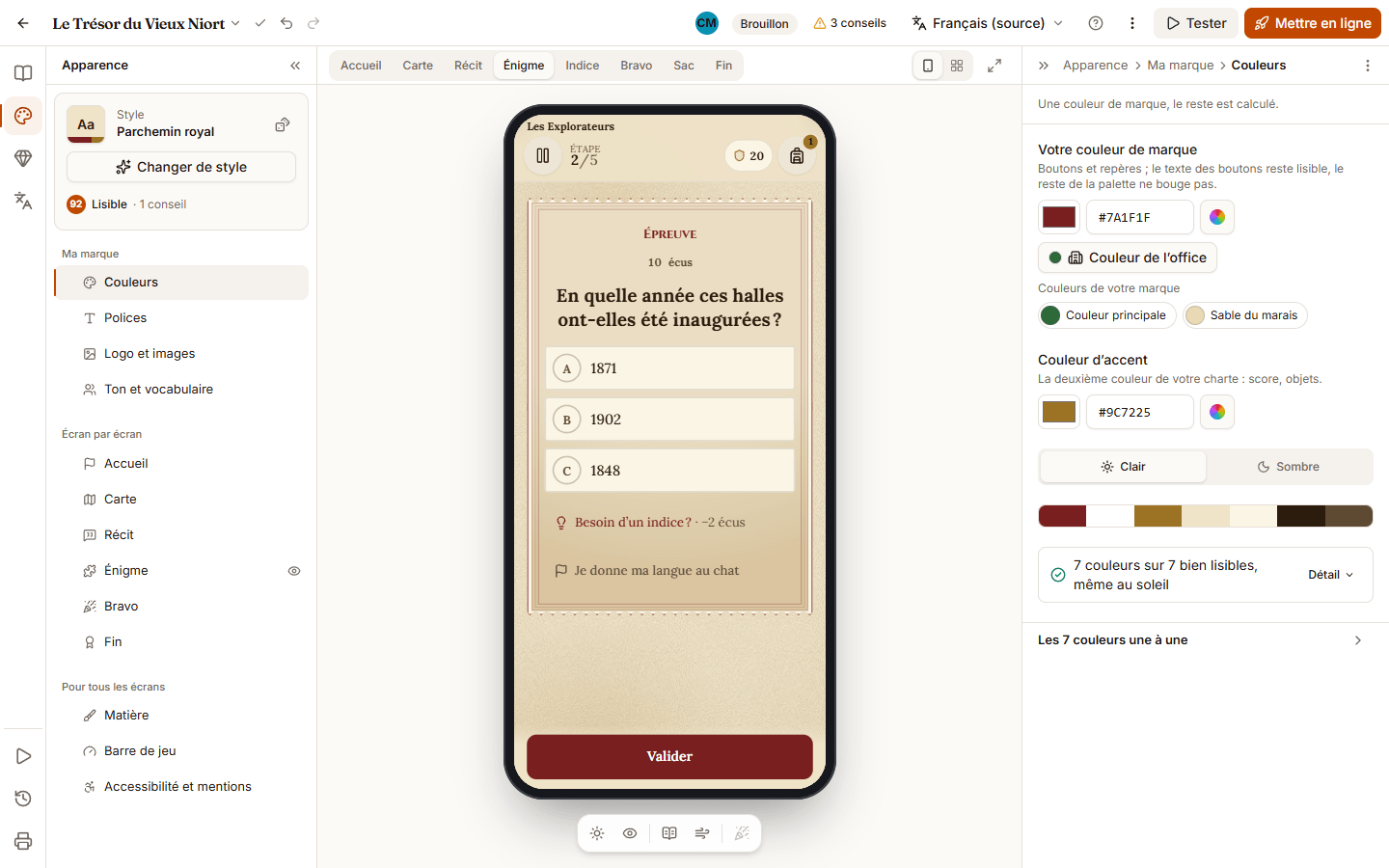1389x868 pixels.
Task: Open project title Le Trésor du Vieux Niort dropdown
Action: pos(146,23)
